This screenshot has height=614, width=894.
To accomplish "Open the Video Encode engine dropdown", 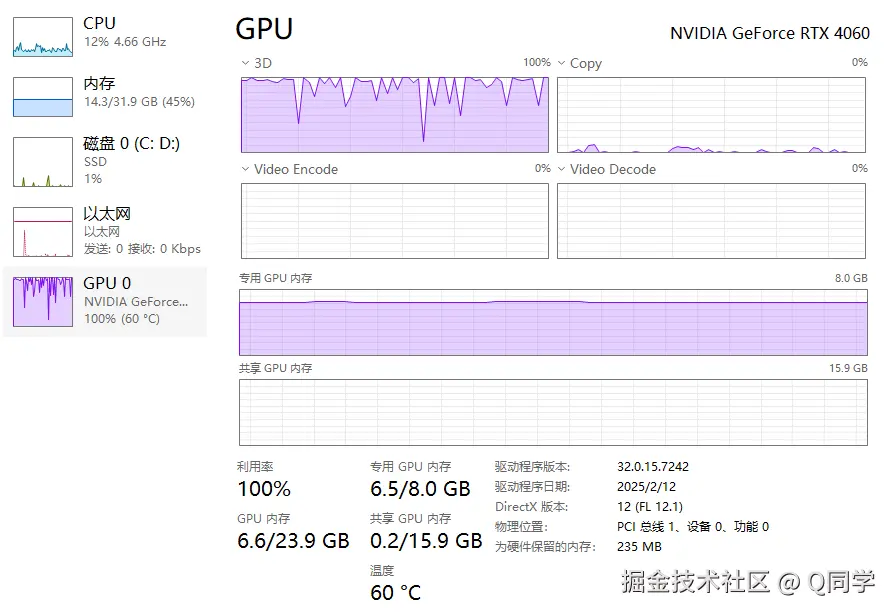I will pyautogui.click(x=246, y=169).
